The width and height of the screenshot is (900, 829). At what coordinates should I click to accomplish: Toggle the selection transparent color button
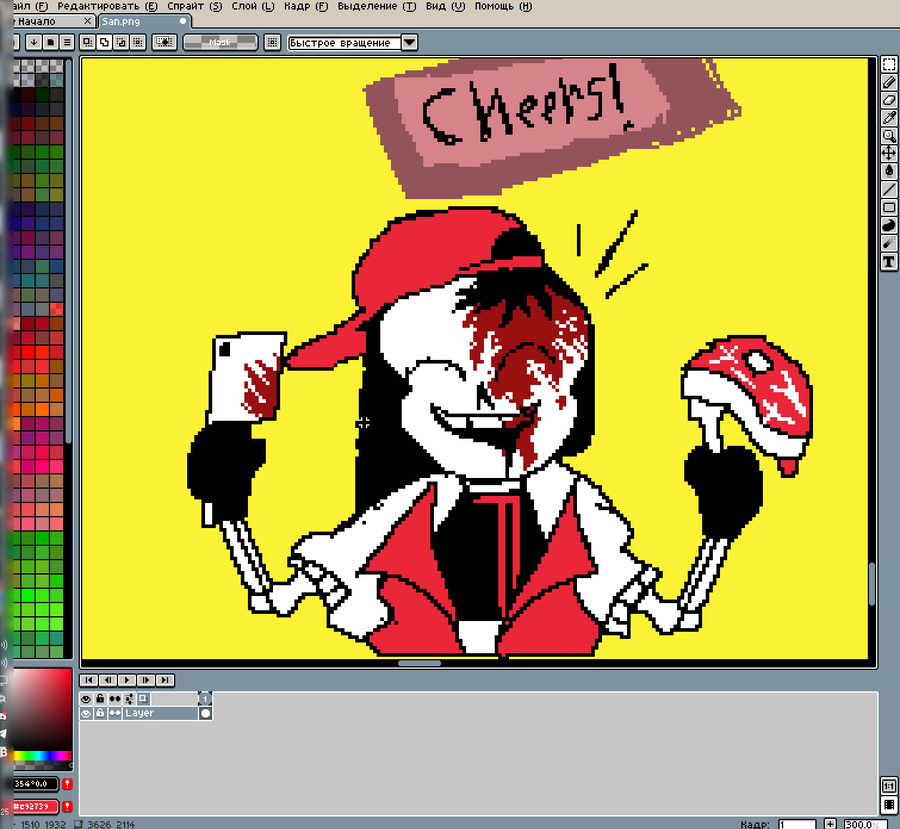(x=164, y=42)
